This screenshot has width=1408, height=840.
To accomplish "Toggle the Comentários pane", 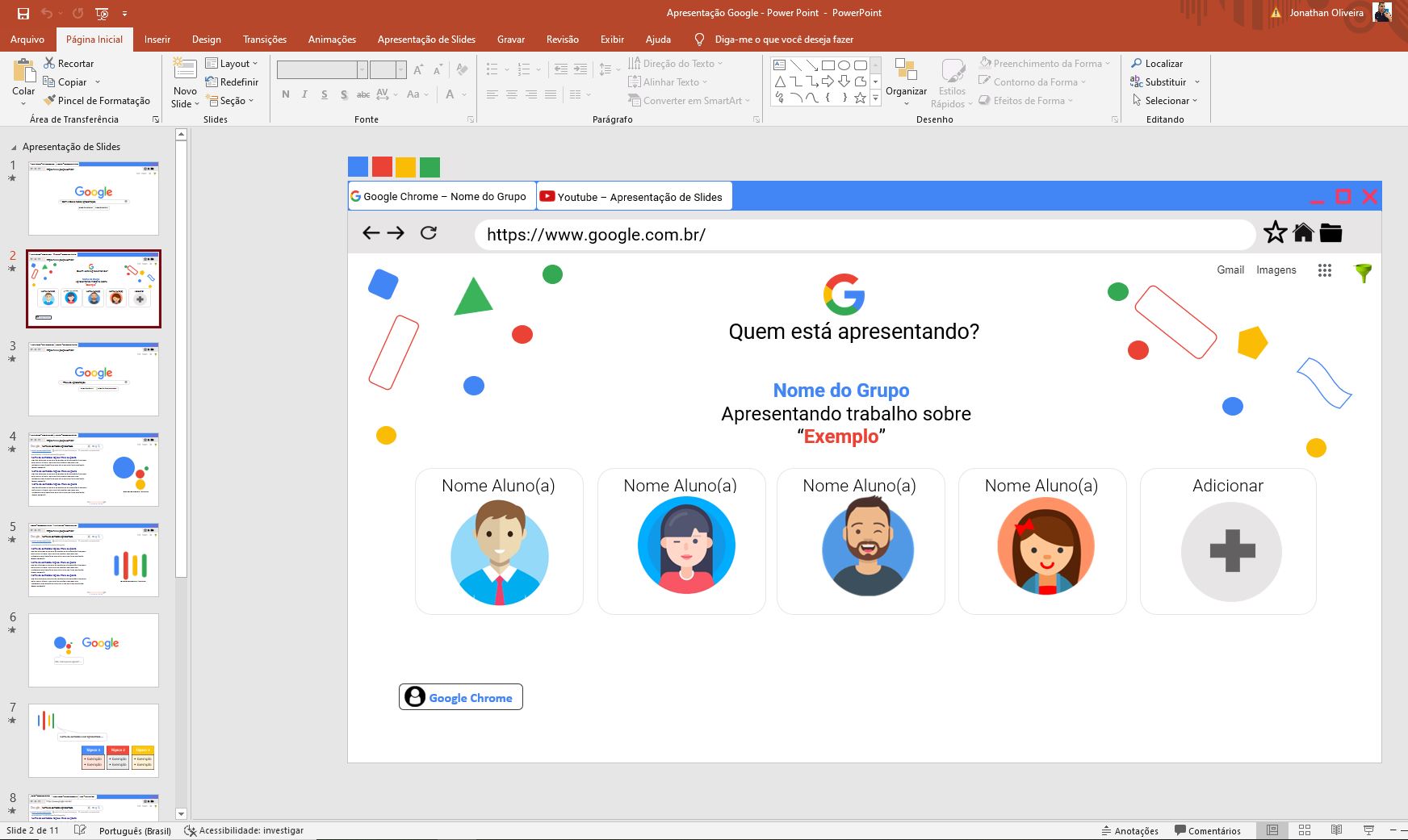I will (1207, 830).
